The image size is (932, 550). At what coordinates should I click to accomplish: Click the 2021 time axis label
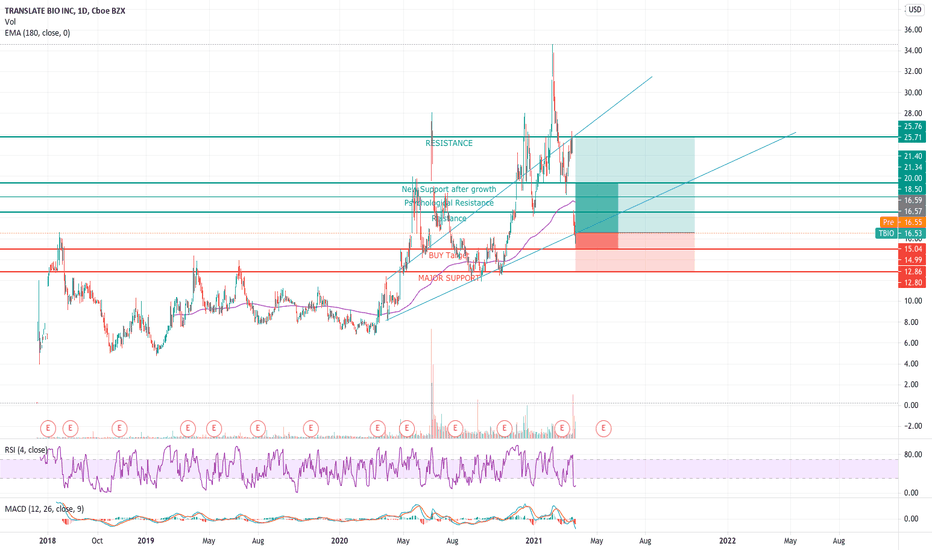[534, 540]
